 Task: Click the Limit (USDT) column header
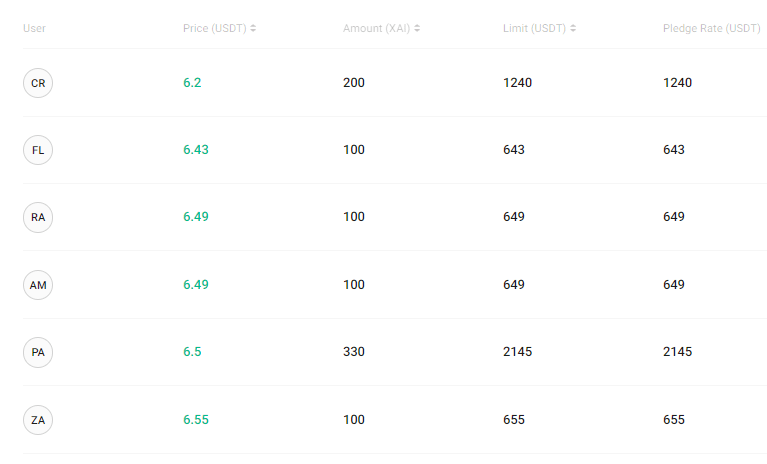pyautogui.click(x=535, y=28)
